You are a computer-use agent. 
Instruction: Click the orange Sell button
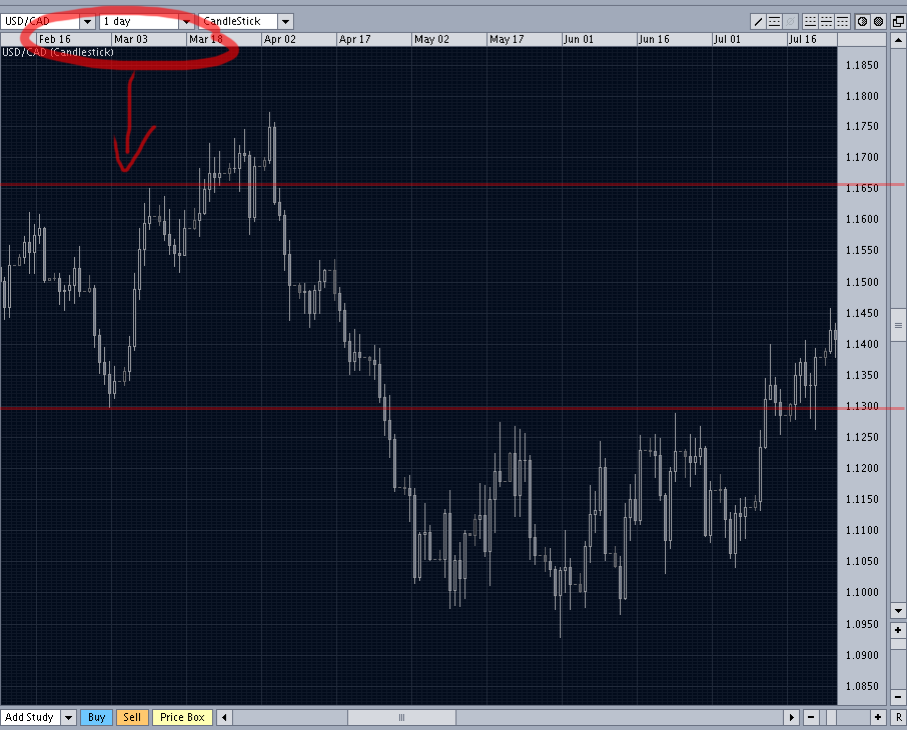coord(132,718)
